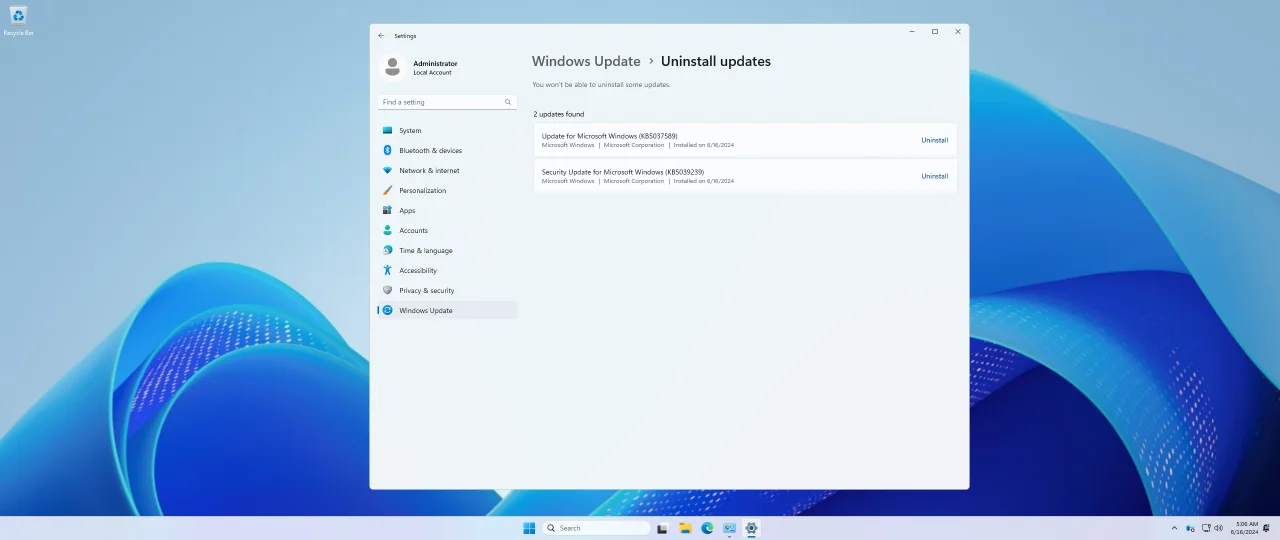Close the Settings window
Image resolution: width=1280 pixels, height=540 pixels.
pyautogui.click(x=958, y=32)
